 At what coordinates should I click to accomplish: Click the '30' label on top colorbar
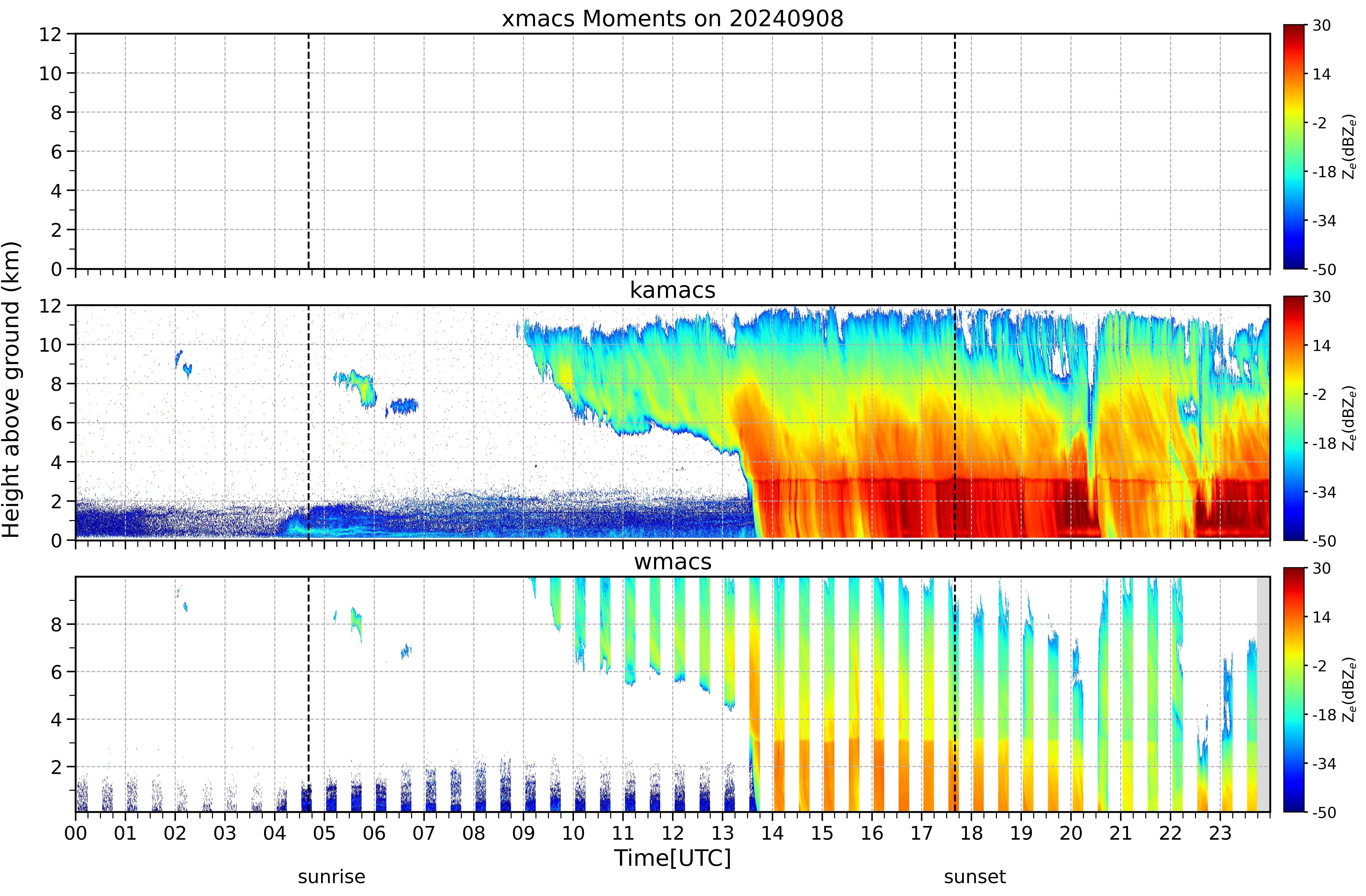pyautogui.click(x=1322, y=25)
